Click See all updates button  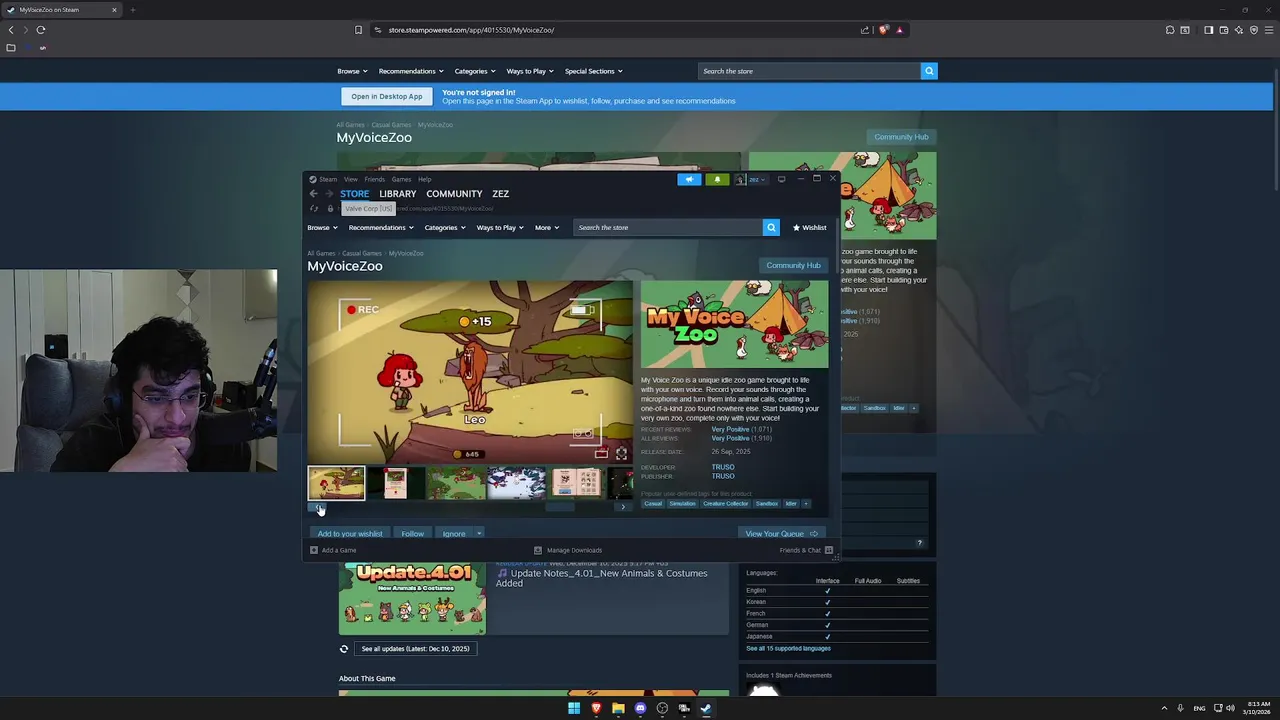tap(415, 649)
